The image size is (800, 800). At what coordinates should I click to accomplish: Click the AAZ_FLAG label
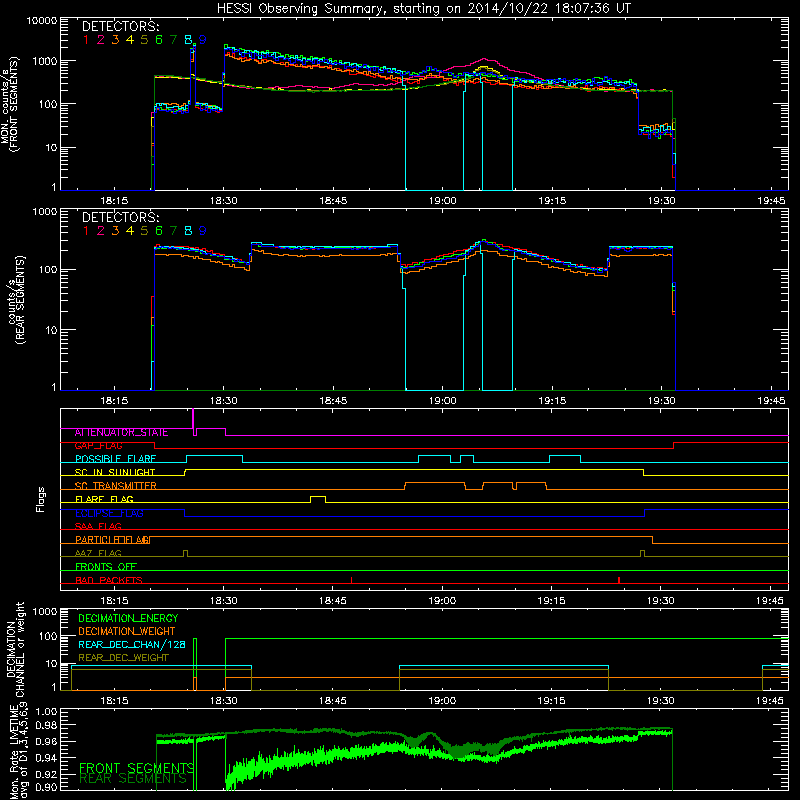click(x=98, y=554)
